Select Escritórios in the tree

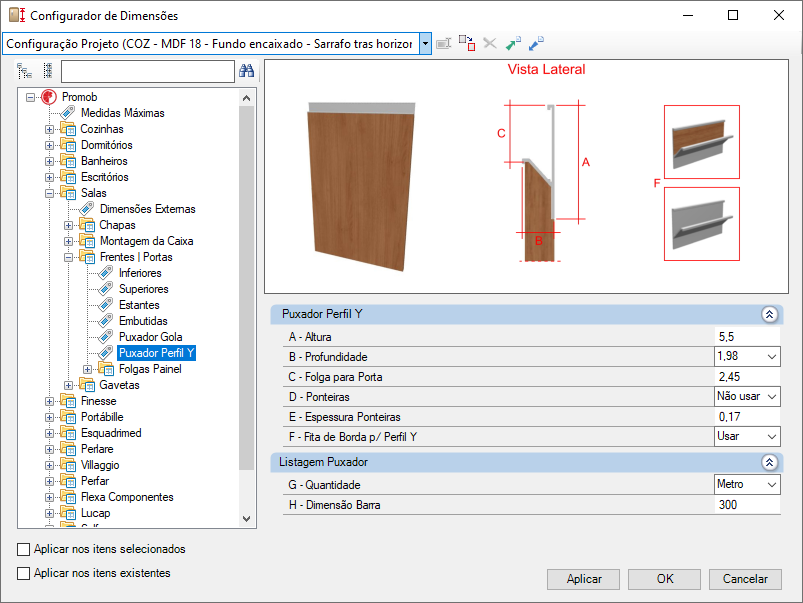click(104, 177)
